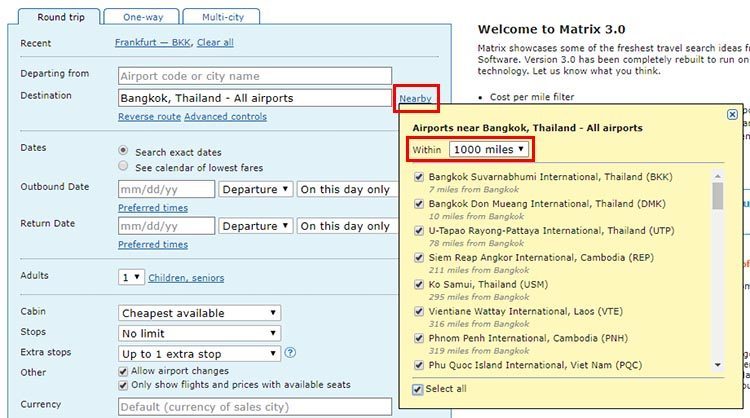Viewport: 750px width, 418px height.
Task: Select See calendar of lowest fares
Action: click(x=123, y=166)
